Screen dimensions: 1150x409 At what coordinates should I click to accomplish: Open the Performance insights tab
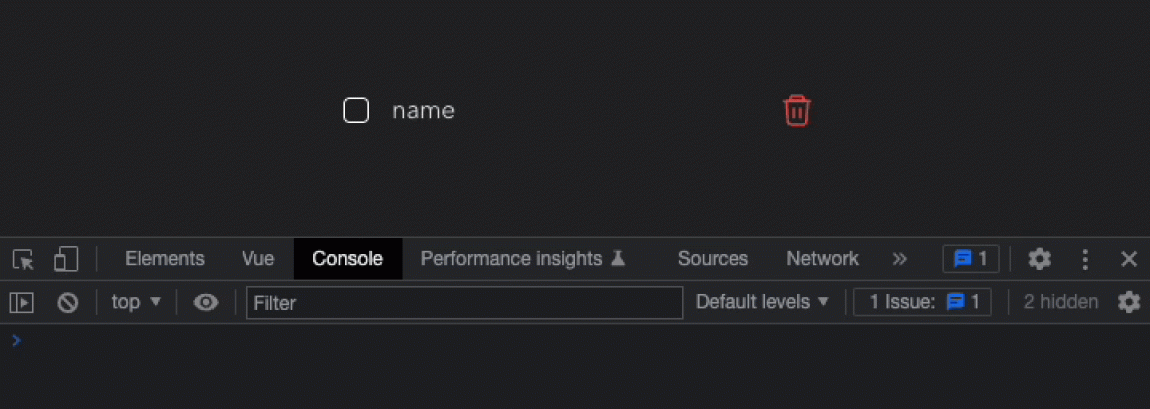click(523, 259)
